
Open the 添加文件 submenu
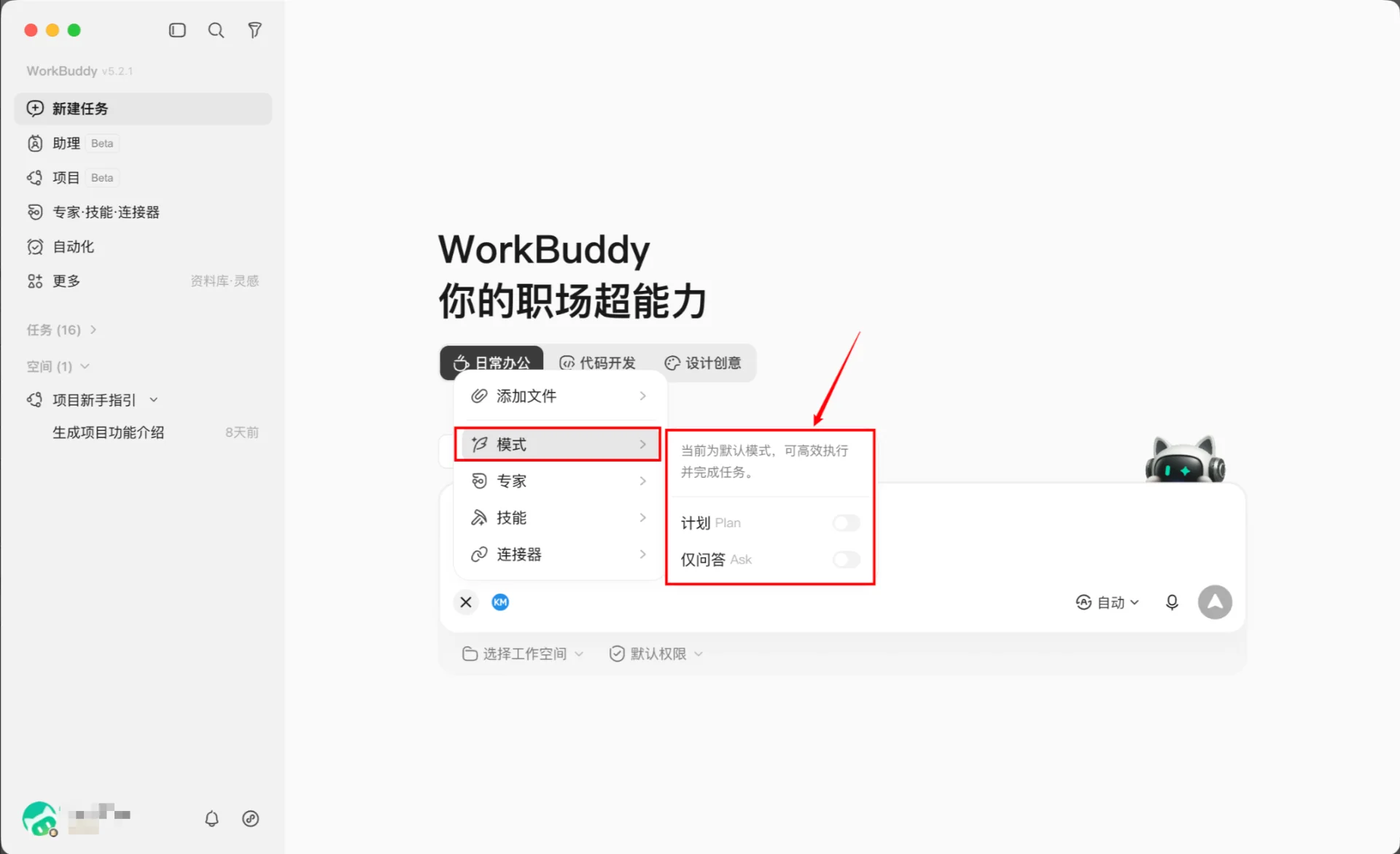[559, 396]
